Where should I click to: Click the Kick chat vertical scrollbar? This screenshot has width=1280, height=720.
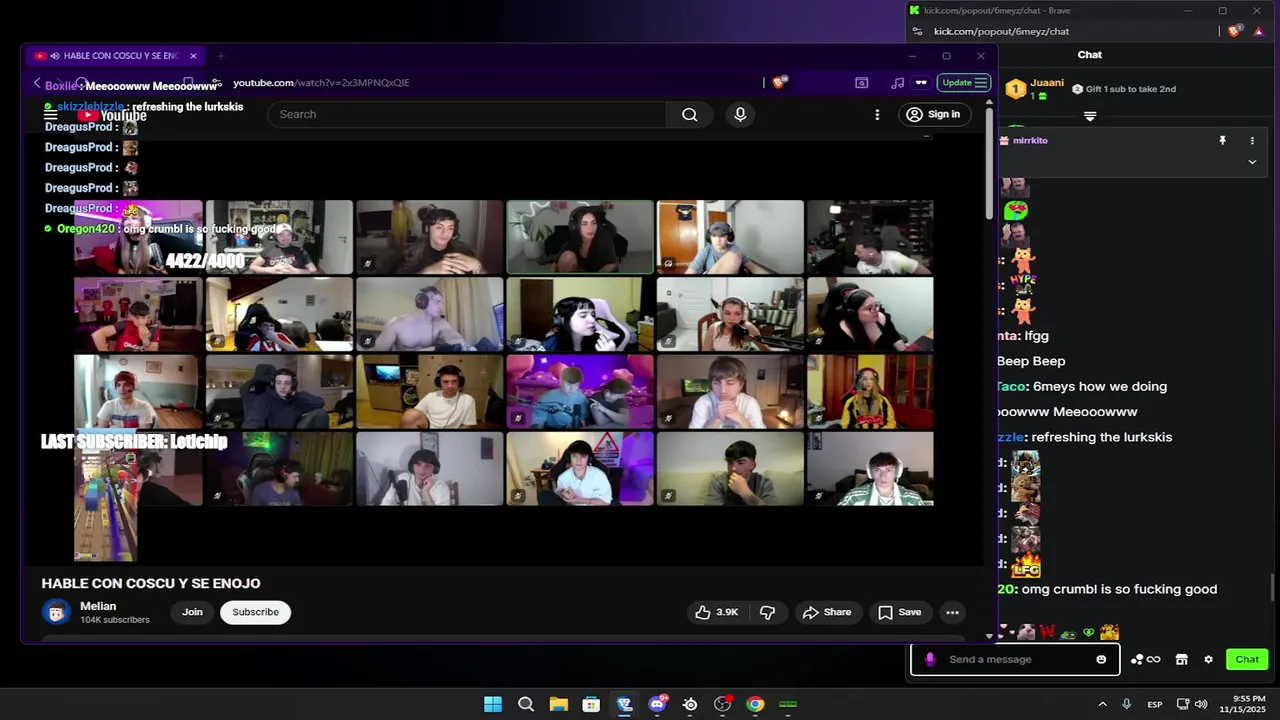1272,585
